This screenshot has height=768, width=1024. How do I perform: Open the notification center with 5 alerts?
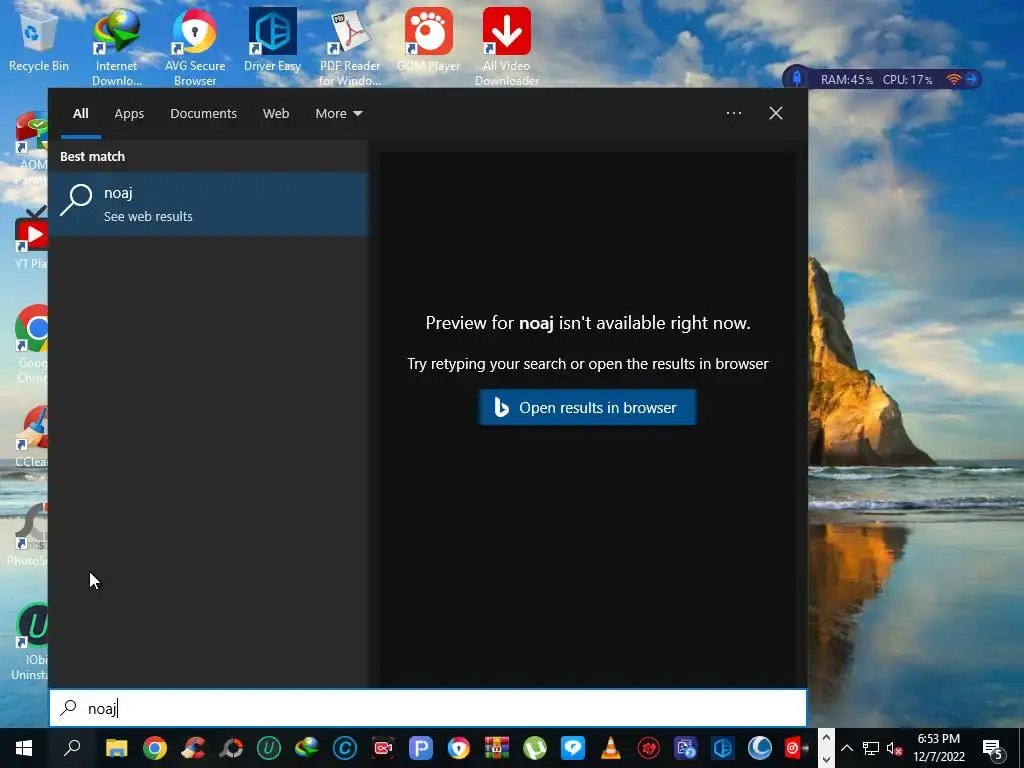(993, 748)
